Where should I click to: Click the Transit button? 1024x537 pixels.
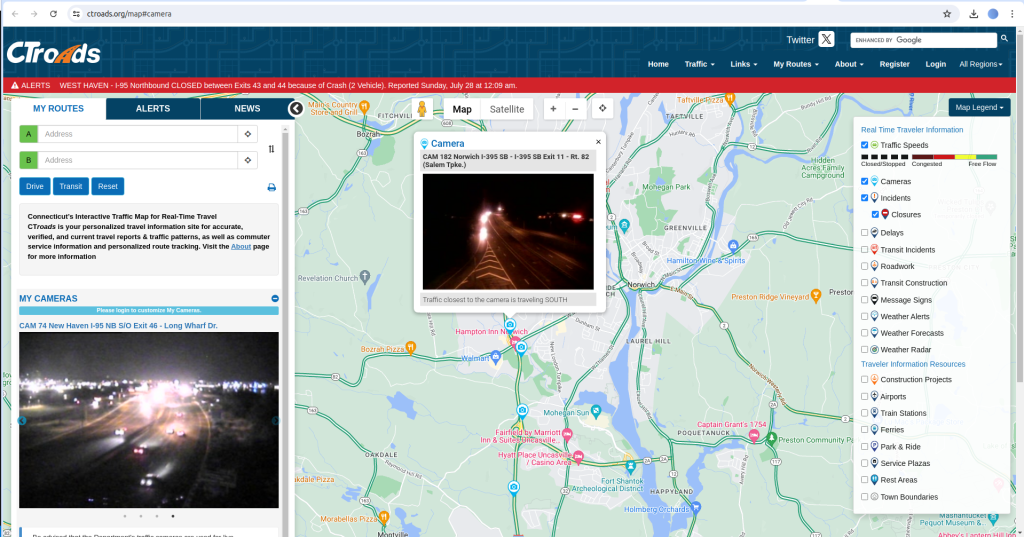[x=71, y=186]
